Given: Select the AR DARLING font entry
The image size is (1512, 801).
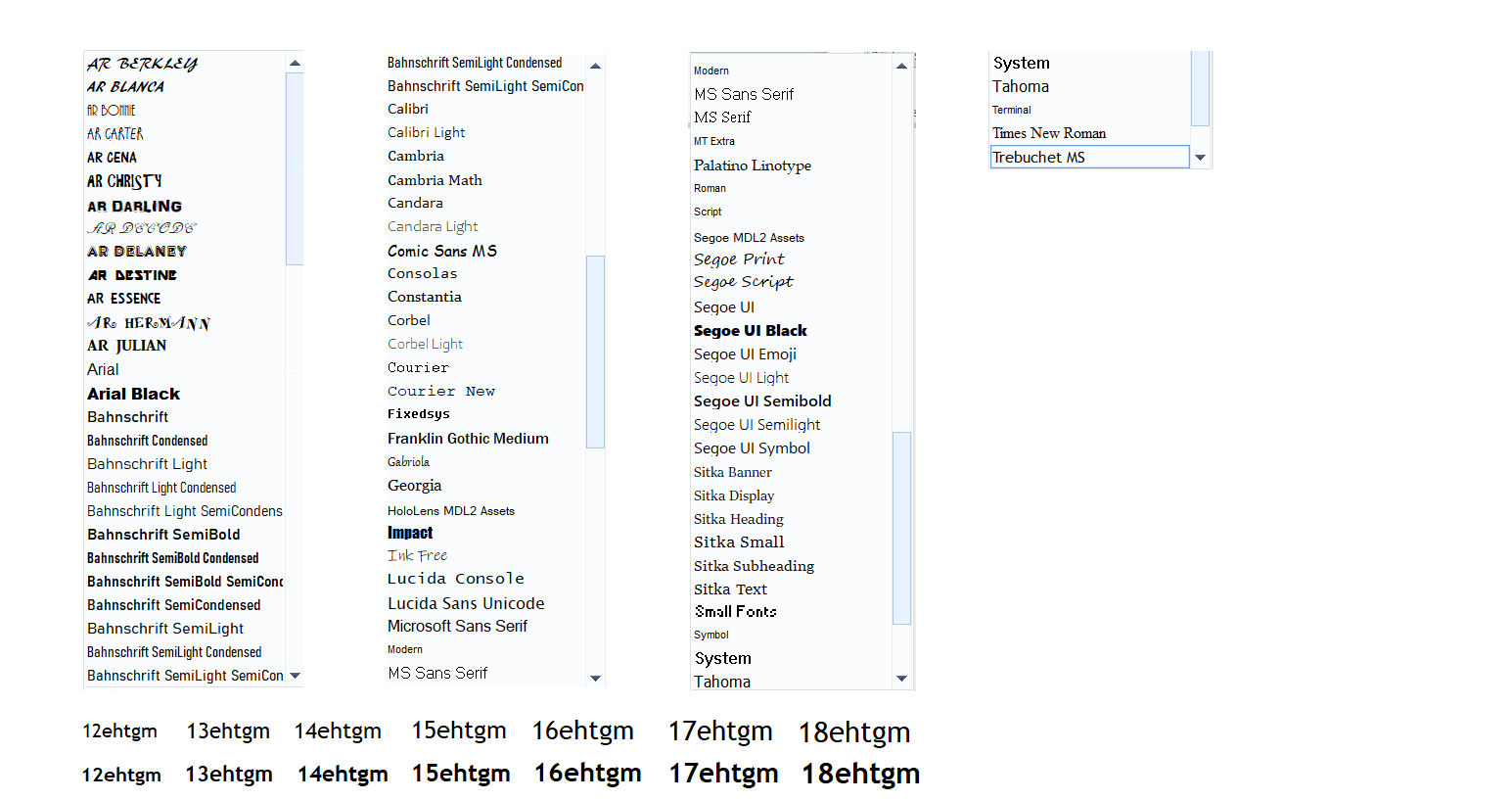Looking at the screenshot, I should pos(134,207).
